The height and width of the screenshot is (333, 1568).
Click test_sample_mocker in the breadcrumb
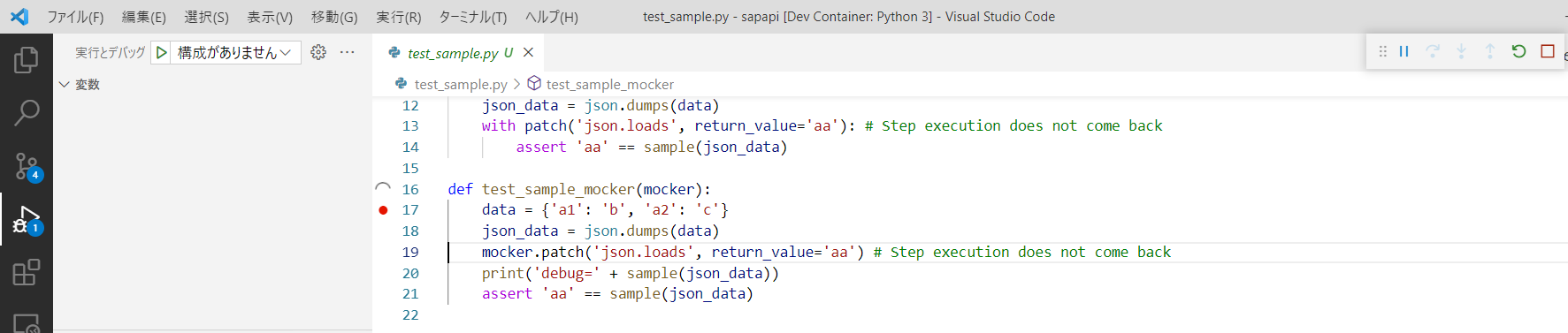click(x=609, y=84)
